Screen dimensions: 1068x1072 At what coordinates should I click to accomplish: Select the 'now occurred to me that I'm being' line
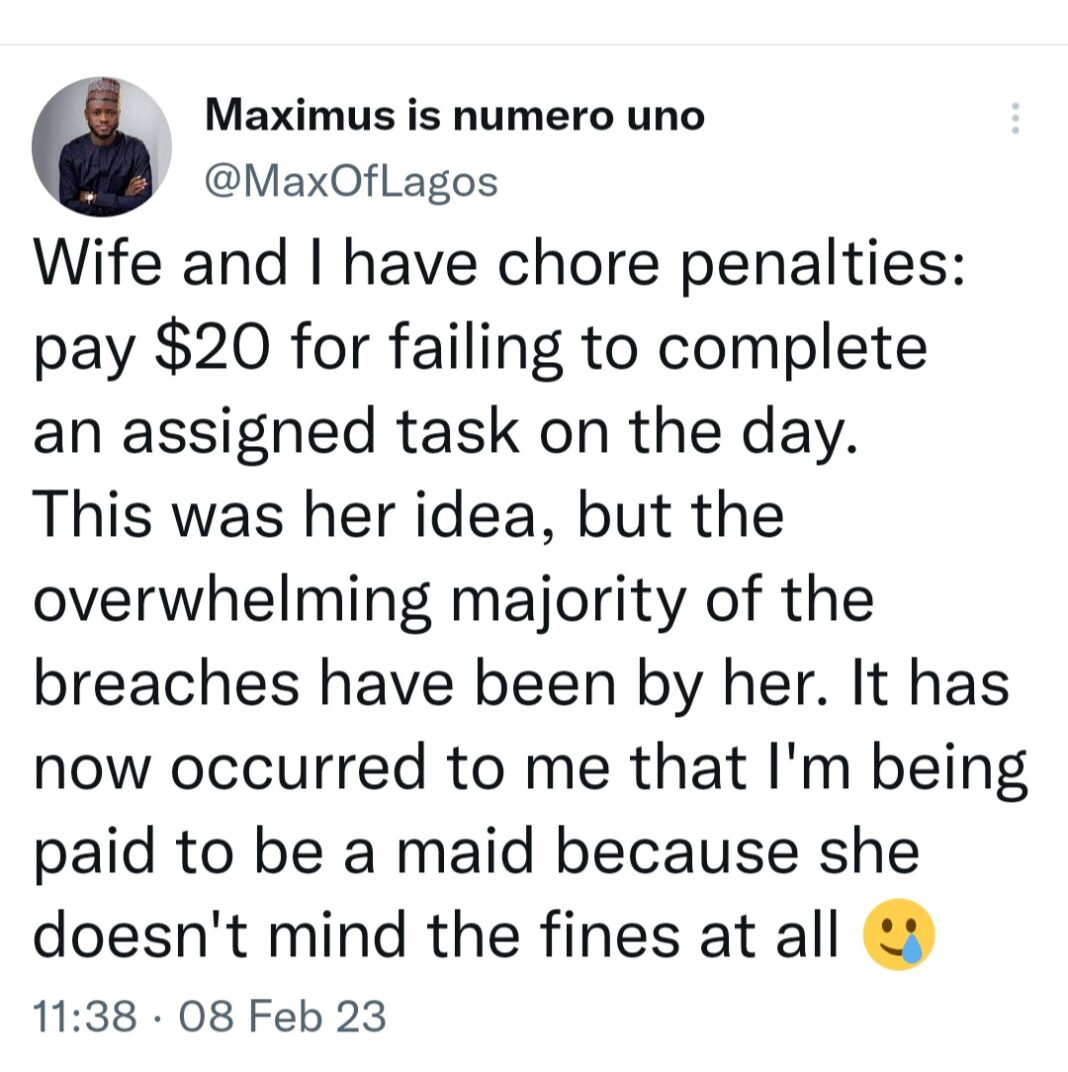[x=530, y=768]
